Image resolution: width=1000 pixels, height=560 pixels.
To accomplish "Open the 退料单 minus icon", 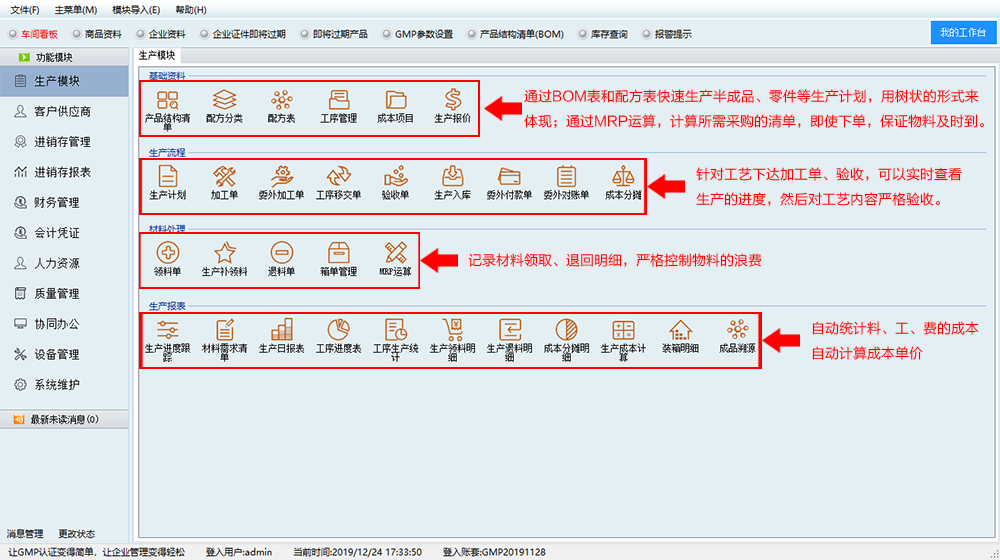I will pos(281,253).
